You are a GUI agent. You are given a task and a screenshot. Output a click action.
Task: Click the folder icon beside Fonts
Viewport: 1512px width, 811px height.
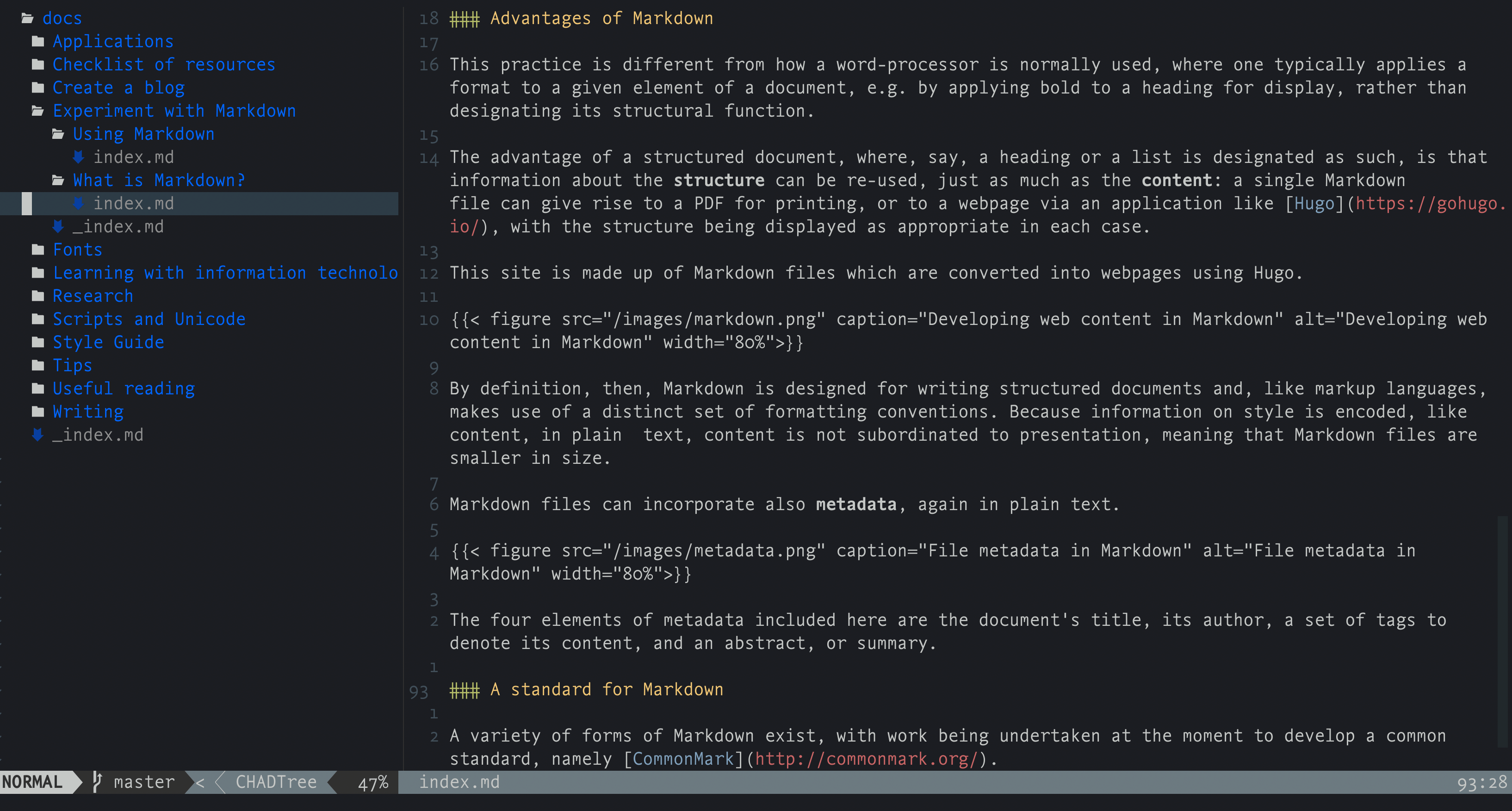pyautogui.click(x=37, y=250)
